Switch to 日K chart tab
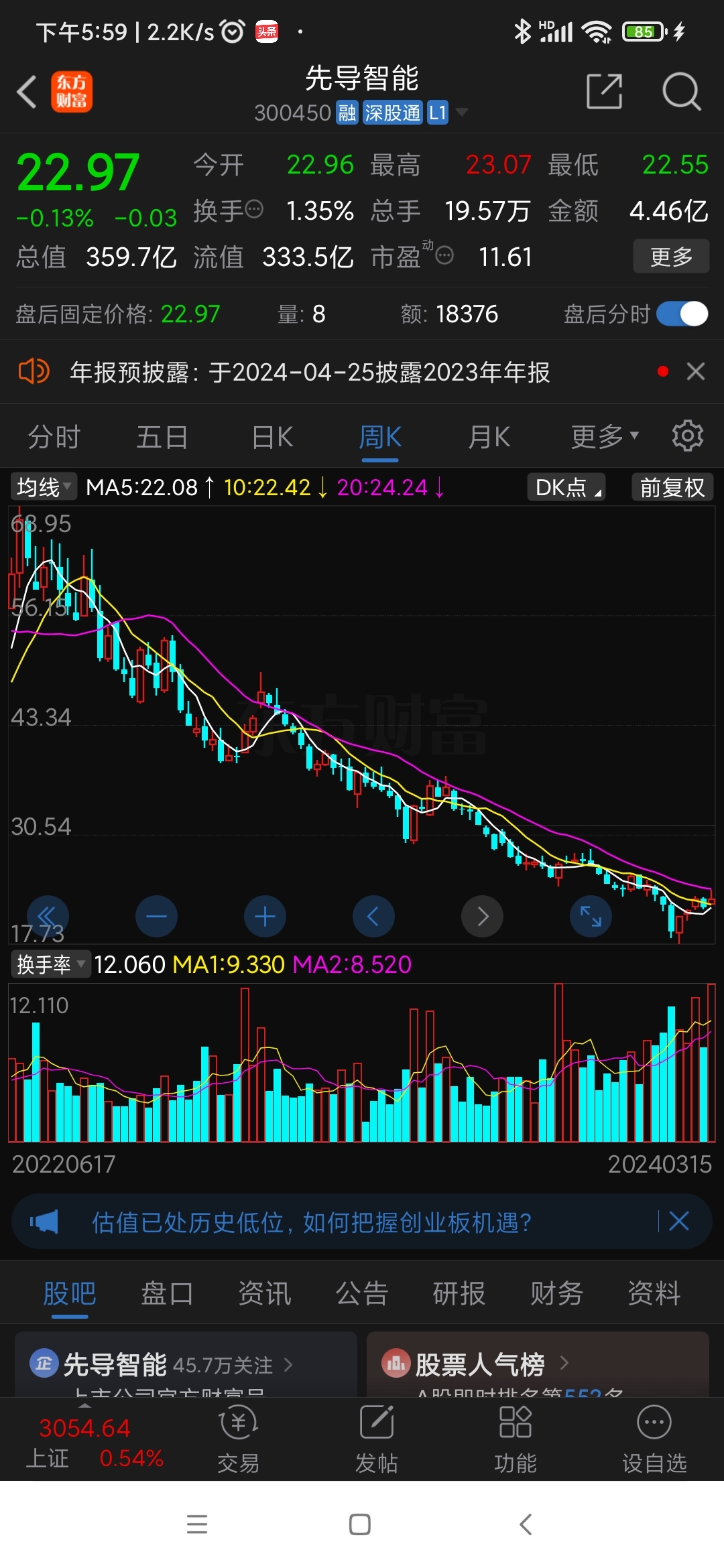 click(x=272, y=437)
